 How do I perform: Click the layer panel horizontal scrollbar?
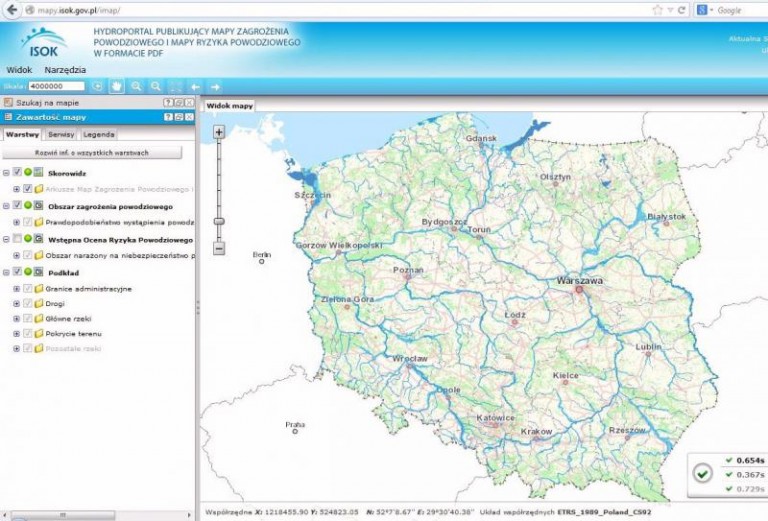pyautogui.click(x=63, y=515)
